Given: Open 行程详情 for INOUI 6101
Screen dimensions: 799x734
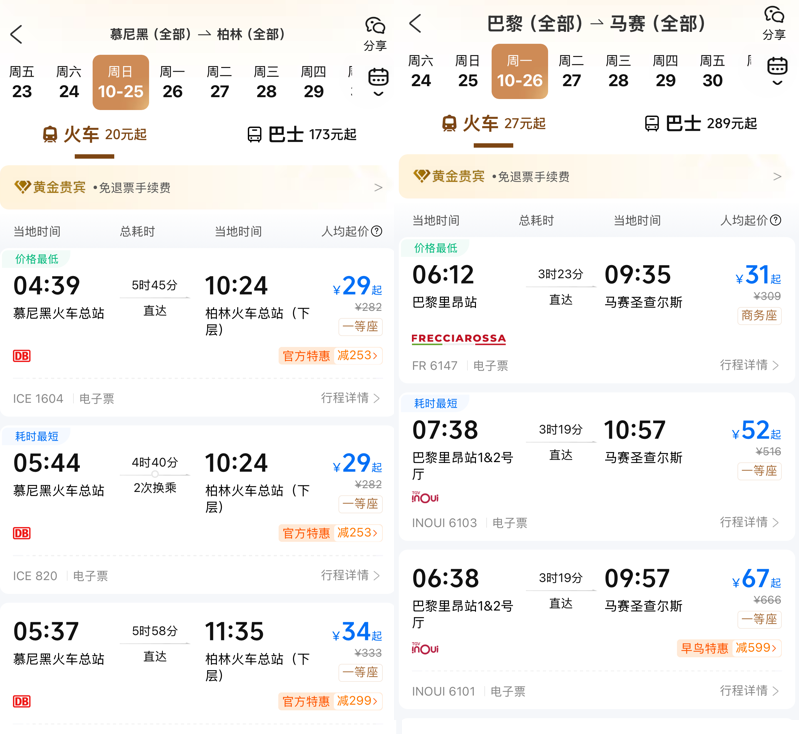Looking at the screenshot, I should [x=750, y=691].
